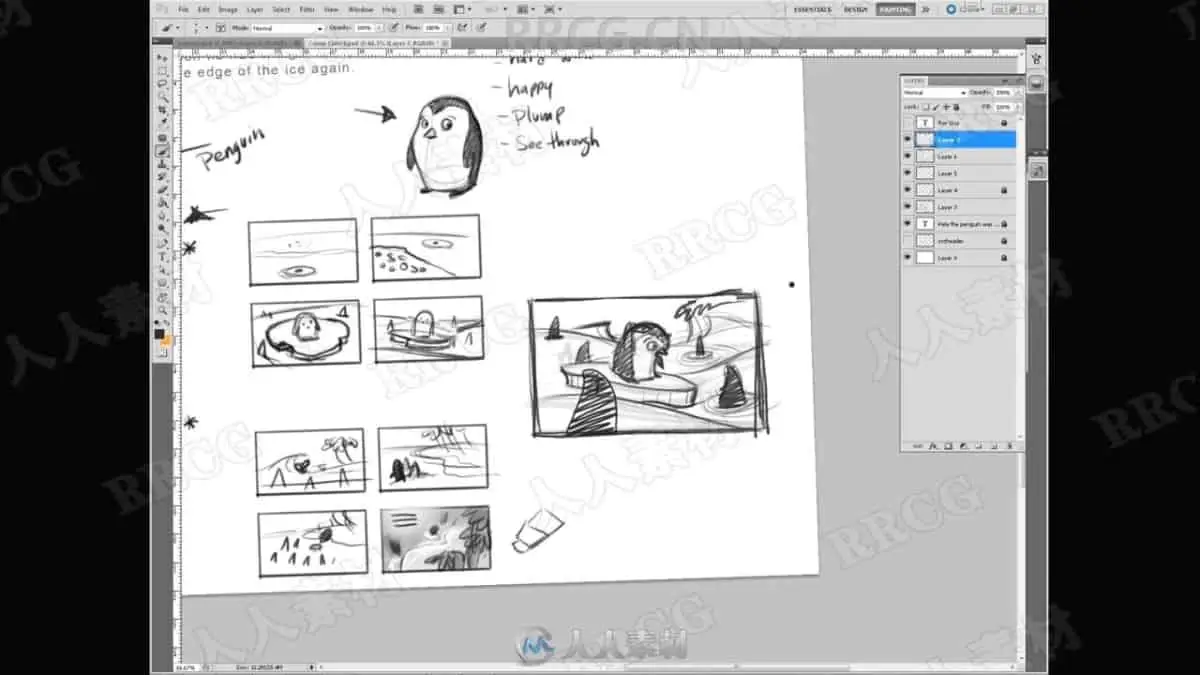Open the Layer menu

pyautogui.click(x=255, y=9)
